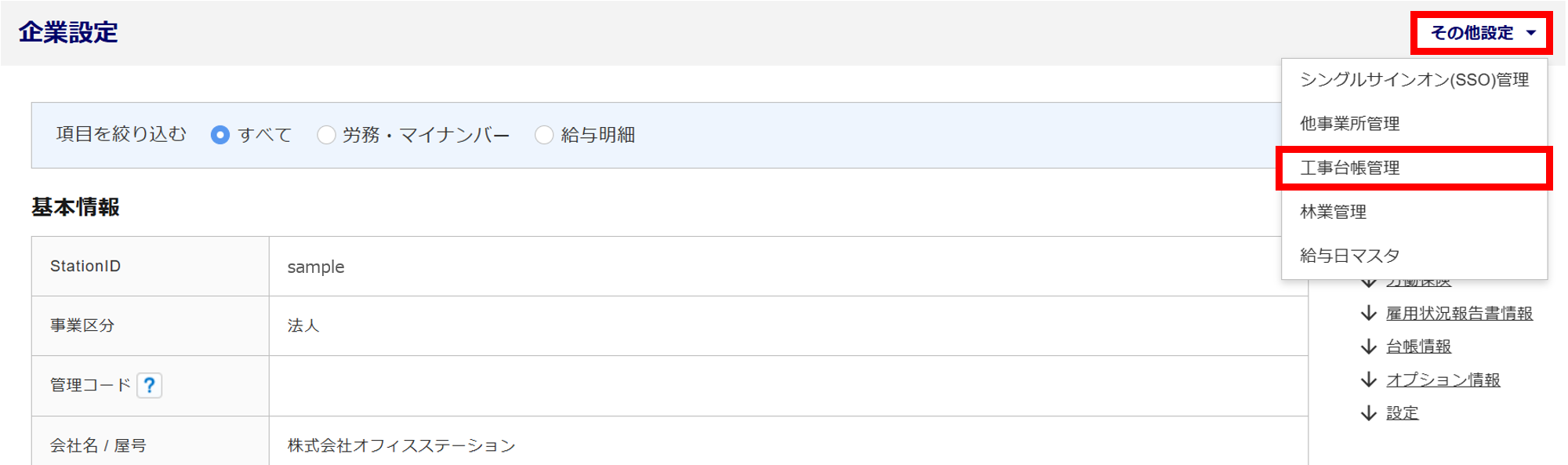The image size is (1568, 465).
Task: Click the caret arrow on その他設定
Action: [x=1531, y=33]
